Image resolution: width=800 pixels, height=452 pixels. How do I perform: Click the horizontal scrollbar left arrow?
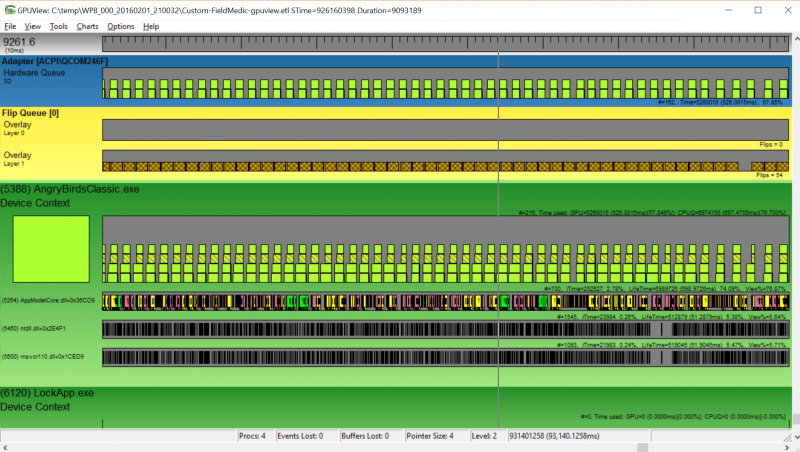[5, 447]
